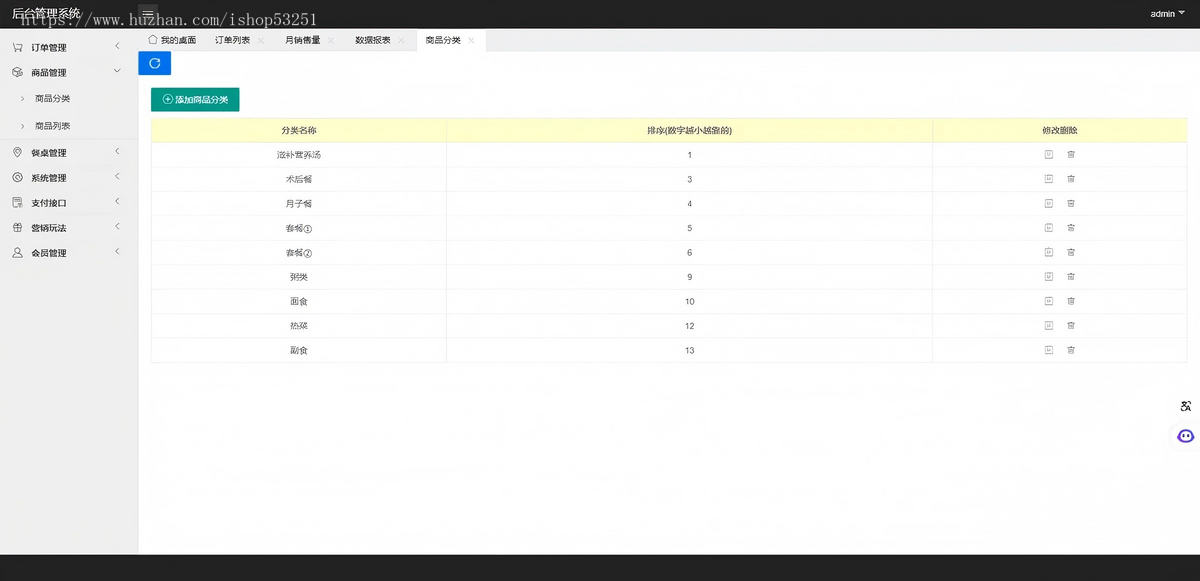
Task: Collapse the 商品管理 menu chevron
Action: point(117,71)
